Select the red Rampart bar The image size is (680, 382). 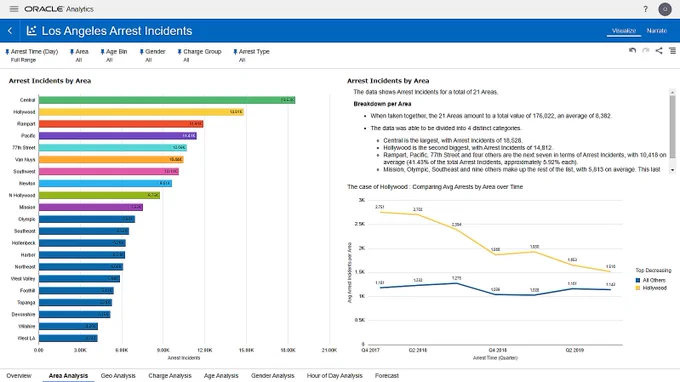pyautogui.click(x=121, y=124)
